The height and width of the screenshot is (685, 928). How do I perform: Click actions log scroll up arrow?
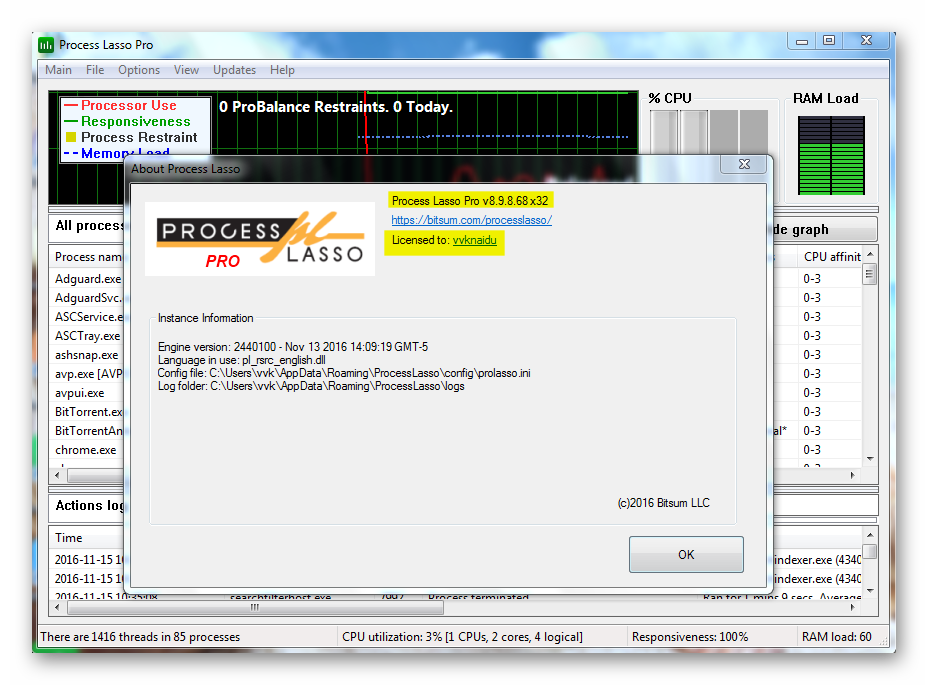tap(870, 535)
